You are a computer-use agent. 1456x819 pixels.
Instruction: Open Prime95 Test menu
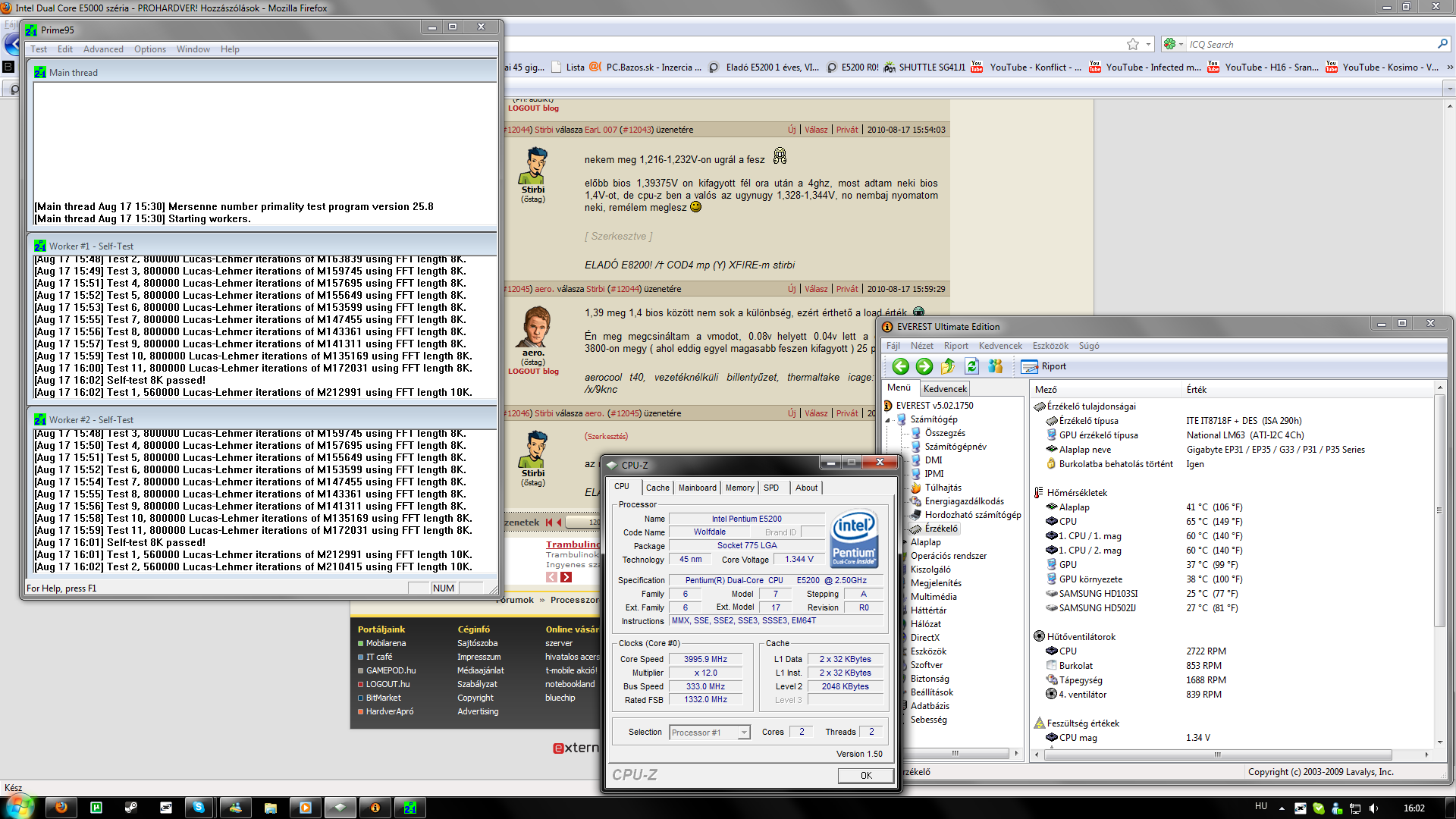(x=39, y=49)
